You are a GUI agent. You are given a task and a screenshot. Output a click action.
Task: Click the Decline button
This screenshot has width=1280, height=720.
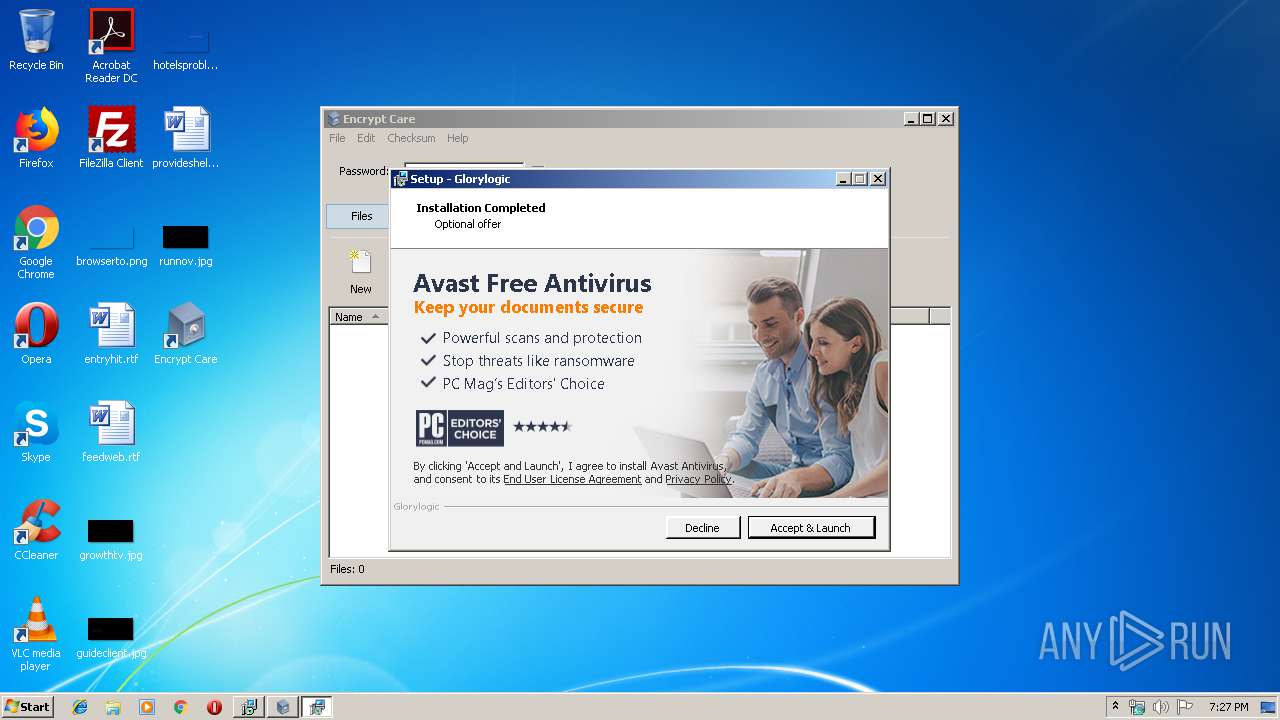[703, 527]
